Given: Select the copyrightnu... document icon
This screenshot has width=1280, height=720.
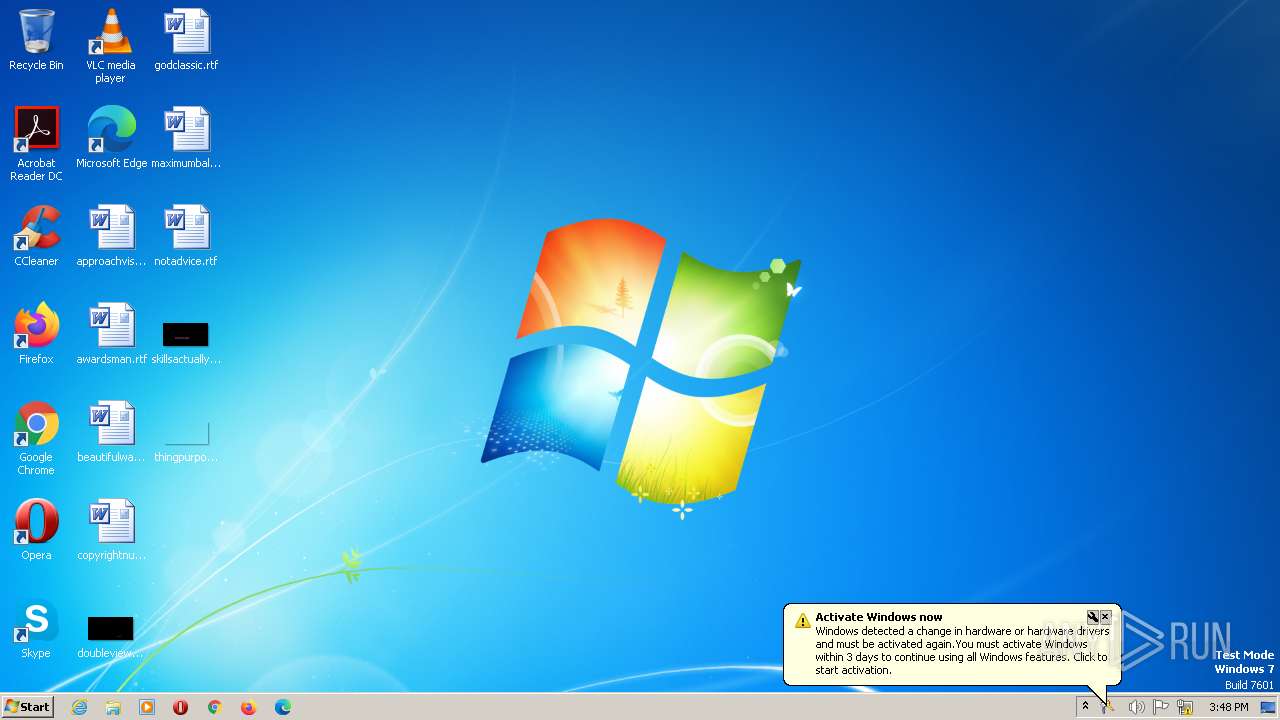Looking at the screenshot, I should pos(111,529).
